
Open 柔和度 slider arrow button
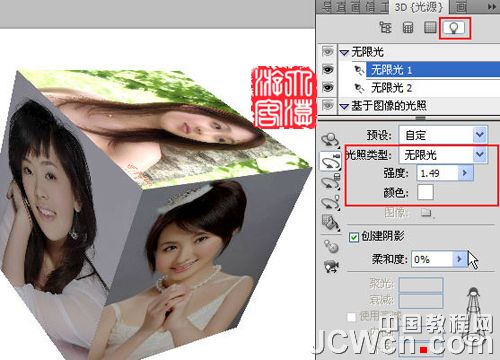coord(460,259)
